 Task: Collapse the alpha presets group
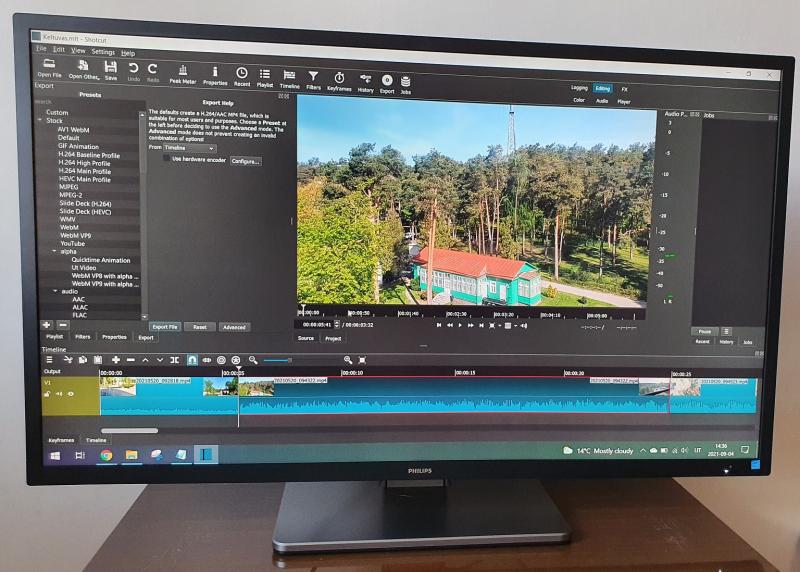pyautogui.click(x=55, y=251)
